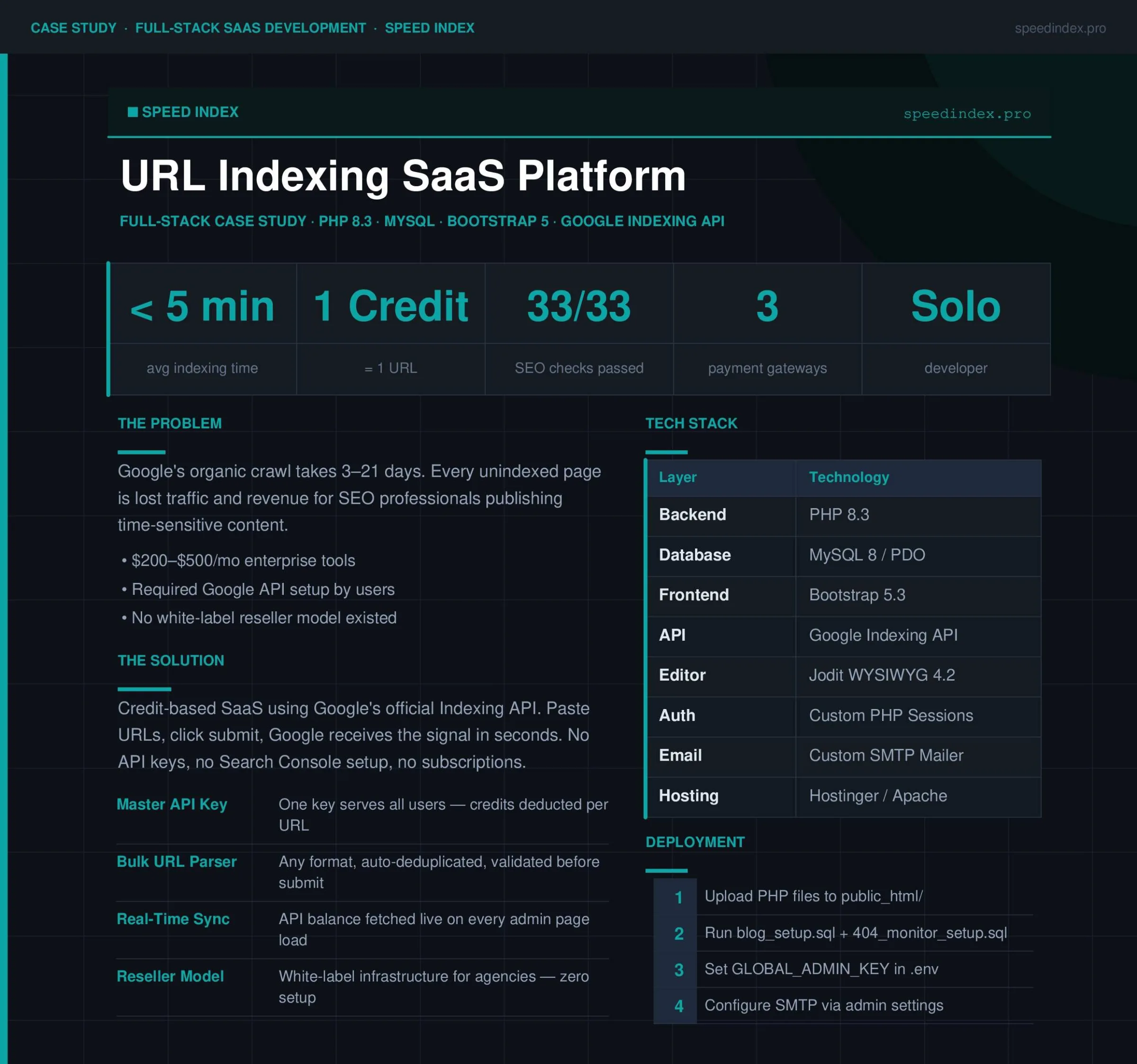Click the monospace speedindex.pro link in header
1137x1064 pixels.
click(x=966, y=114)
